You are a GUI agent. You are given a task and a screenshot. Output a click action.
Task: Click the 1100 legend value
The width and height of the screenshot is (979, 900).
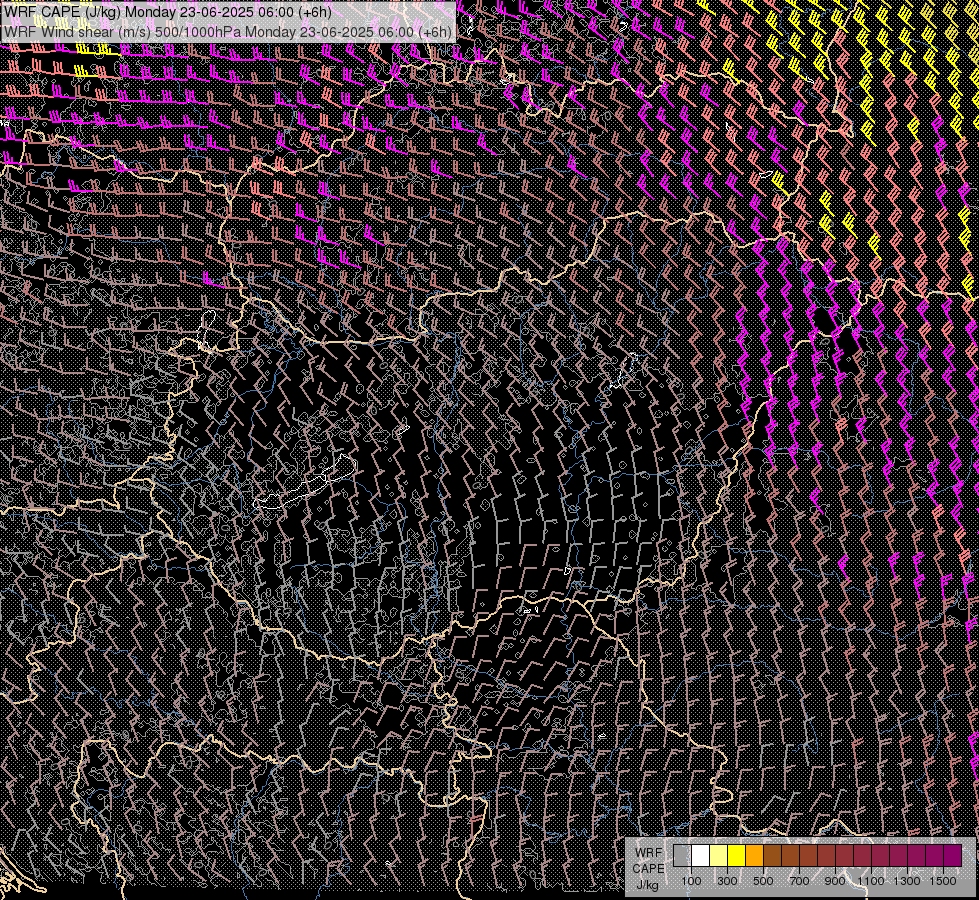coord(870,881)
